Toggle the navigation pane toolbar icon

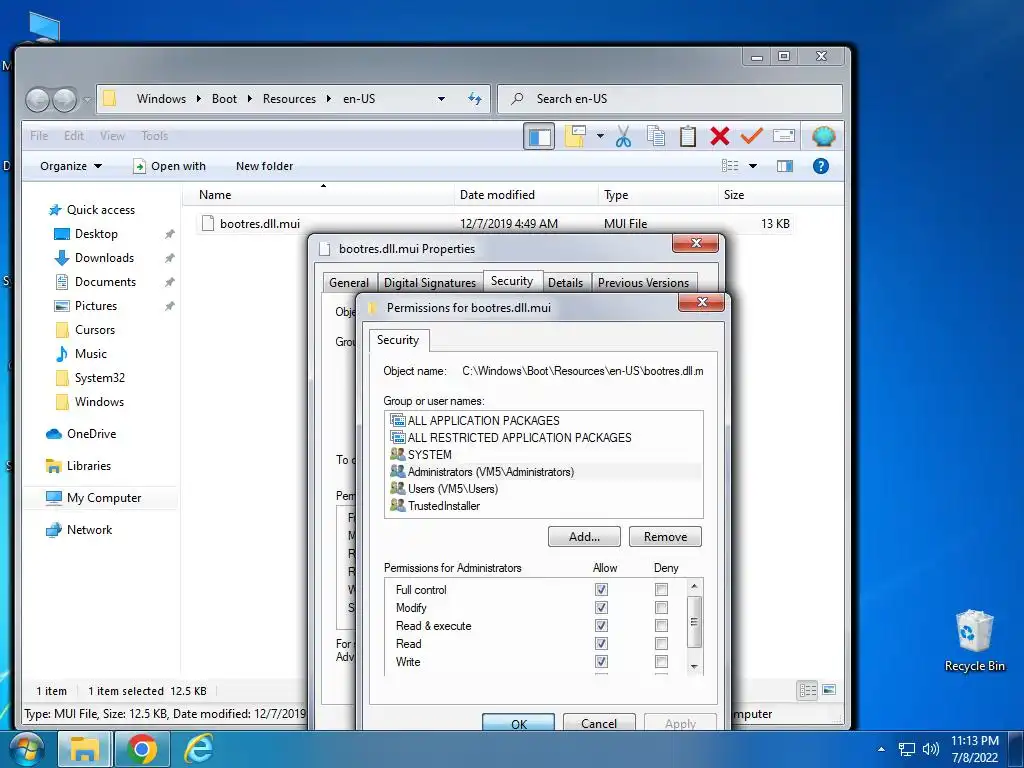pyautogui.click(x=539, y=136)
